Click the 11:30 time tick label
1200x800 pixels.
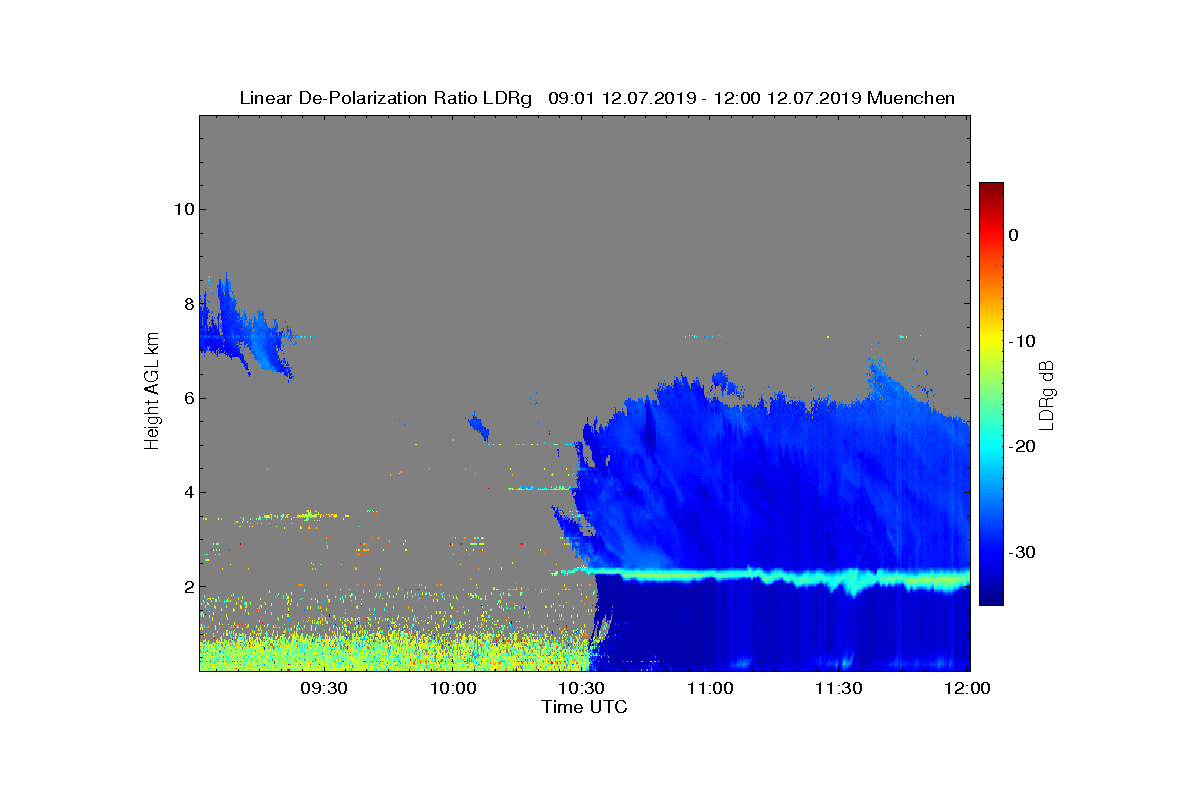839,689
